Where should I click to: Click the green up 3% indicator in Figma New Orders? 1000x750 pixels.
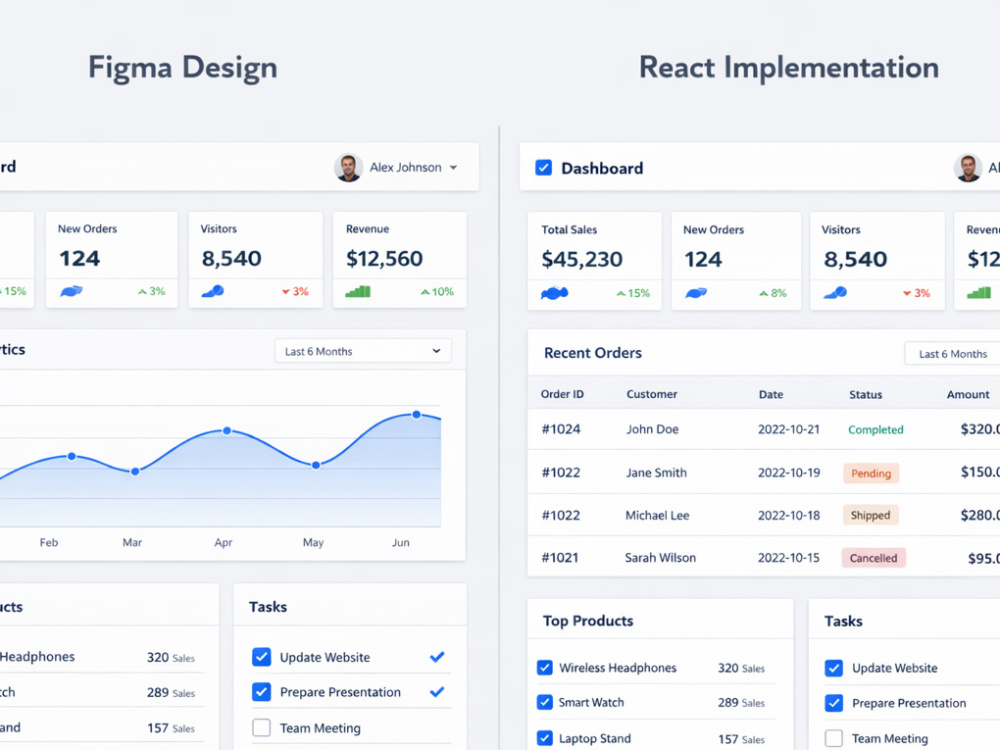[152, 291]
